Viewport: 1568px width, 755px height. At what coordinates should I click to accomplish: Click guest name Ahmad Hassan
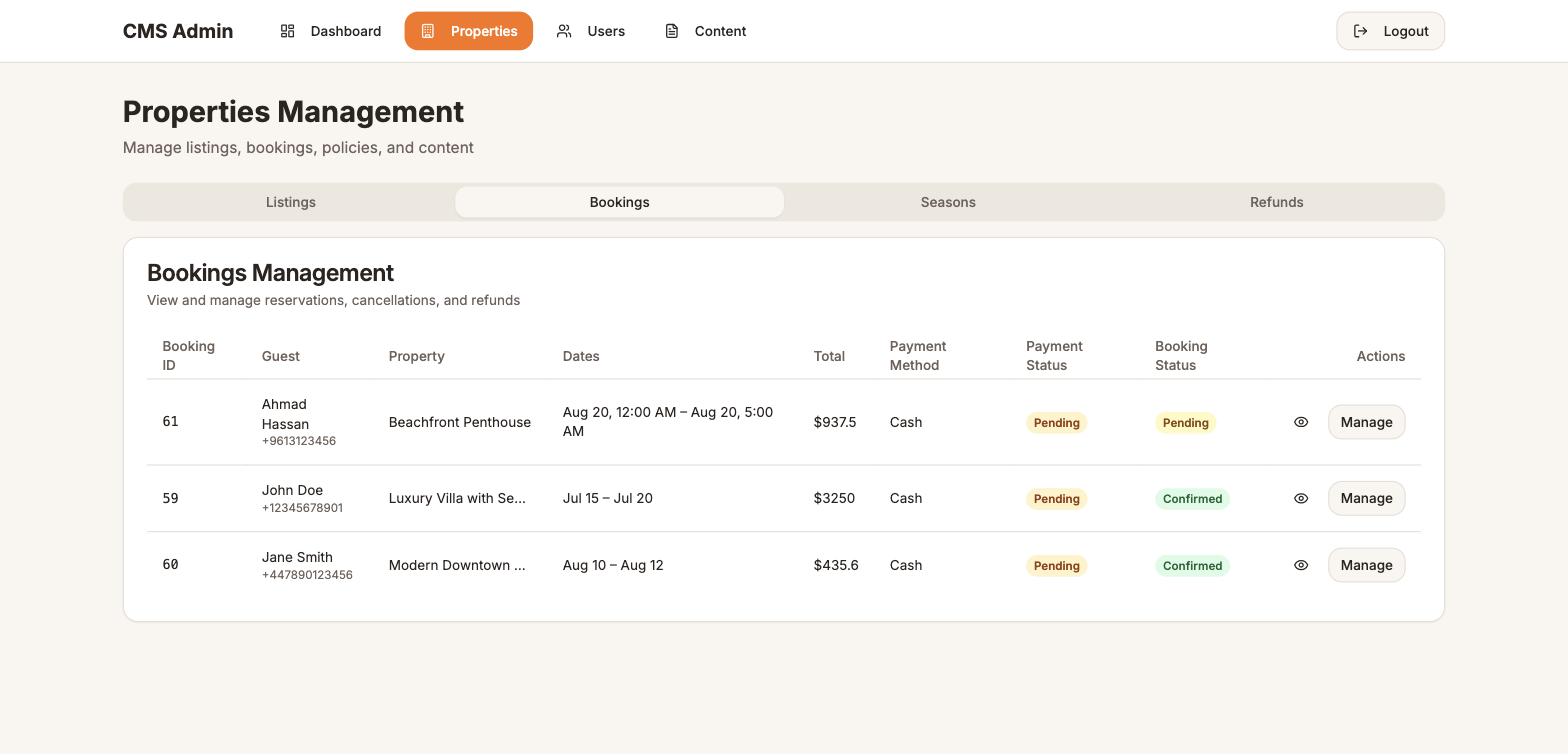point(285,414)
